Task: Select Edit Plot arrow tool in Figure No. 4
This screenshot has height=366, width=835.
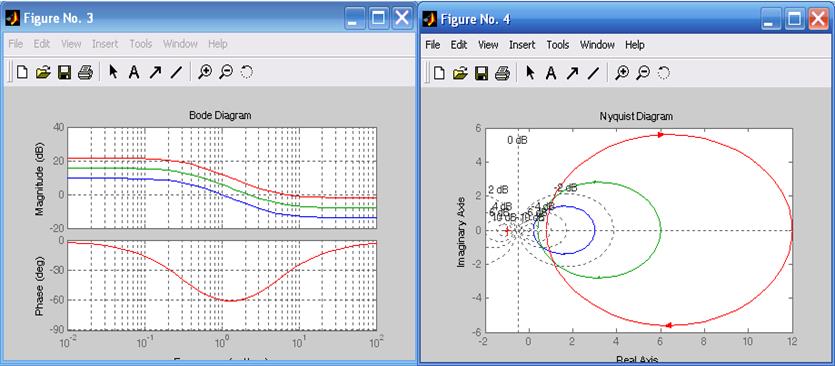Action: pos(530,73)
